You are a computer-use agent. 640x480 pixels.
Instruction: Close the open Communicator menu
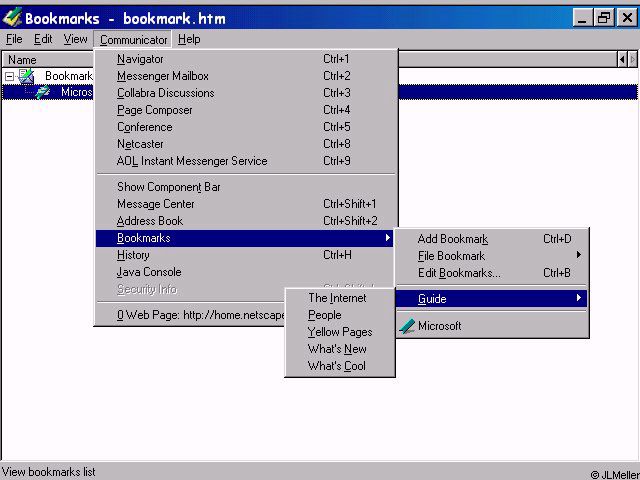pos(133,40)
